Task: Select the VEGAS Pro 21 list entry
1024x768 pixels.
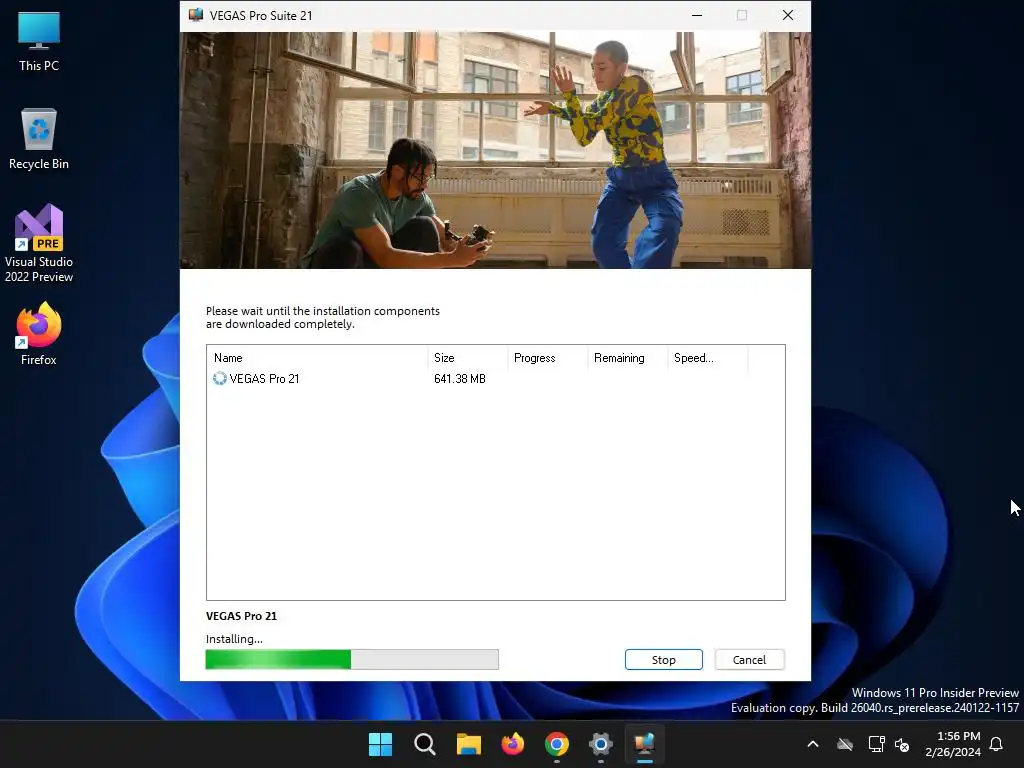Action: [x=264, y=379]
